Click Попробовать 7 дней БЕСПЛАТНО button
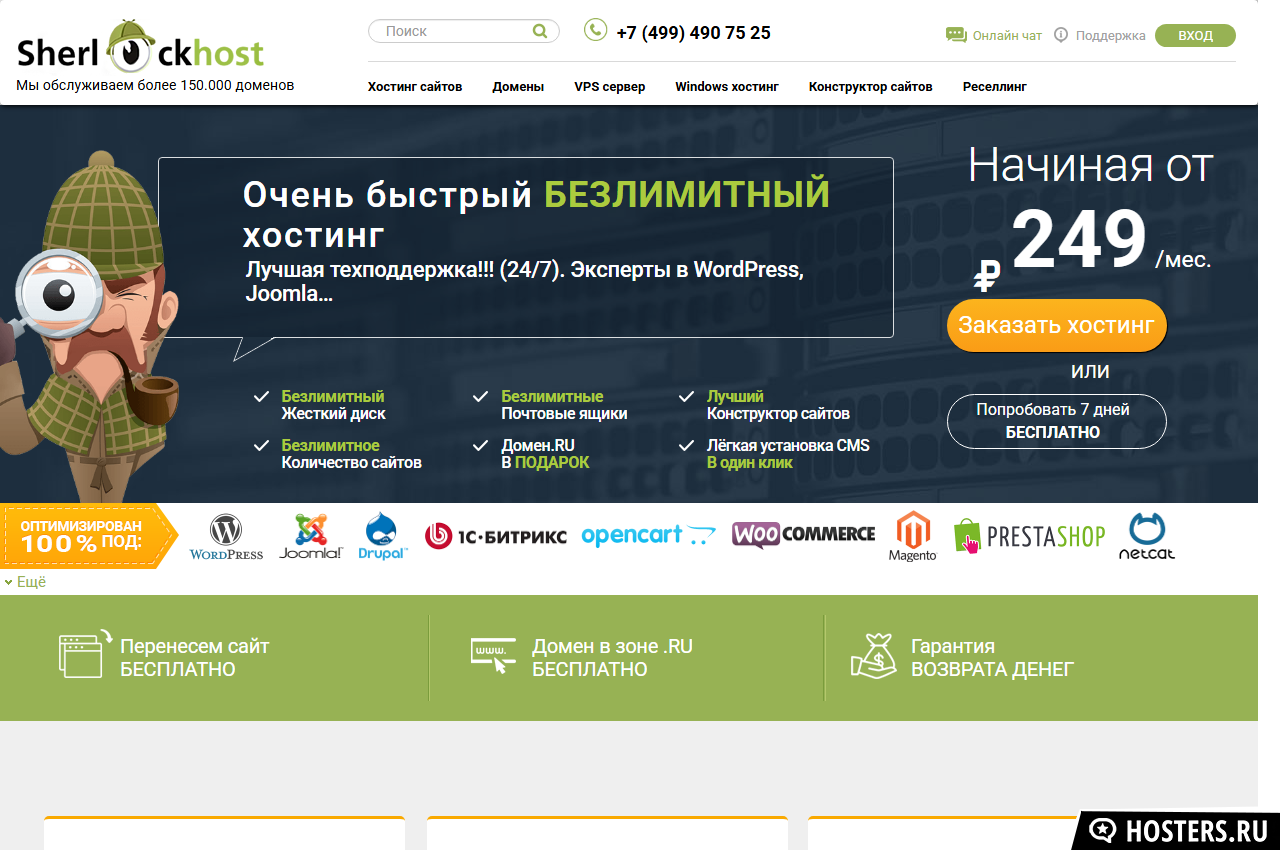Viewport: 1280px width, 850px height. pos(1056,421)
